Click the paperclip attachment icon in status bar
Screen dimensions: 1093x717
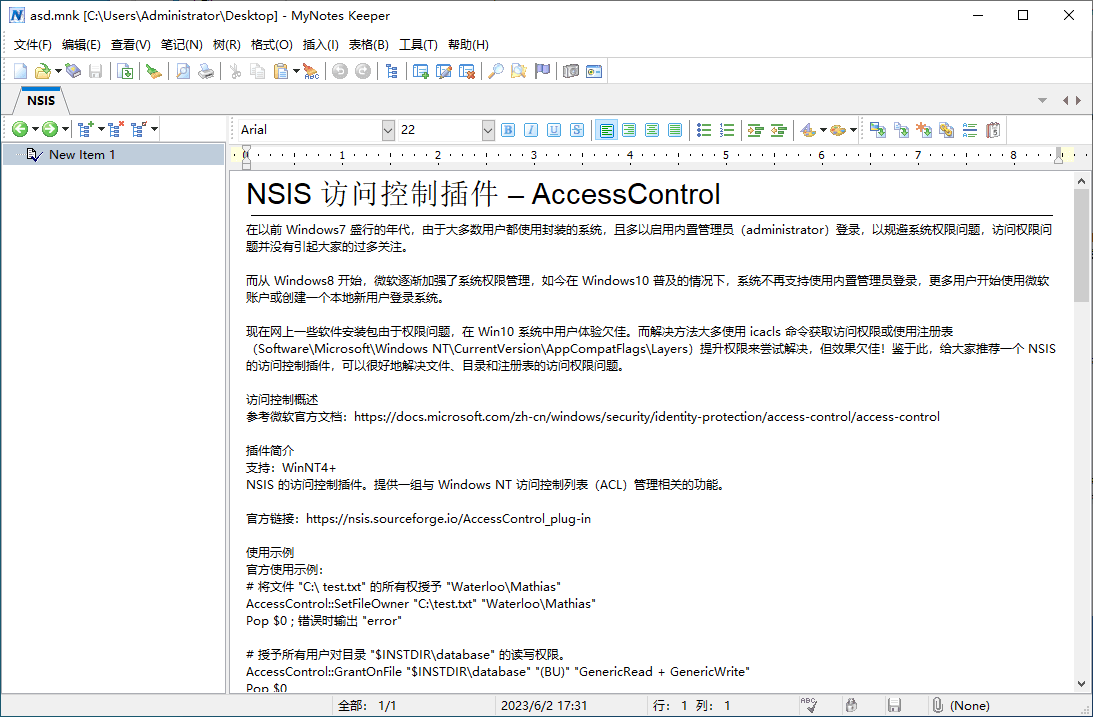(937, 705)
